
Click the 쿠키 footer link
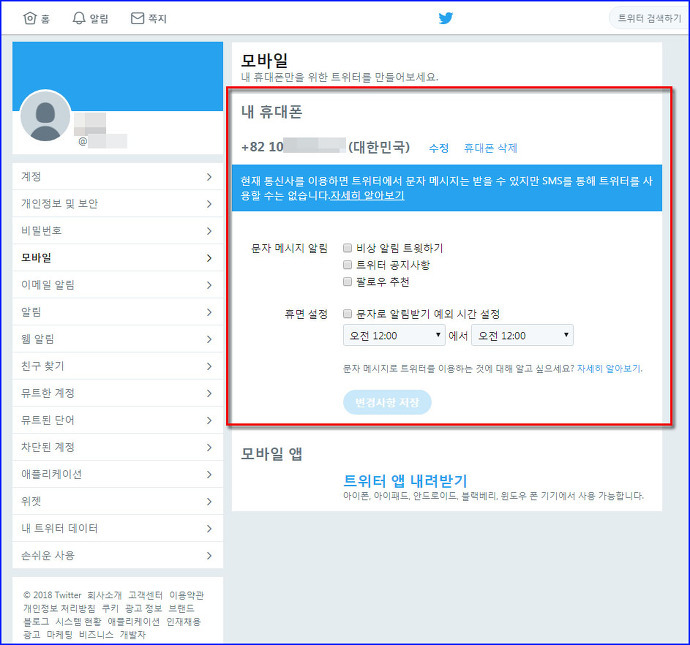point(110,608)
